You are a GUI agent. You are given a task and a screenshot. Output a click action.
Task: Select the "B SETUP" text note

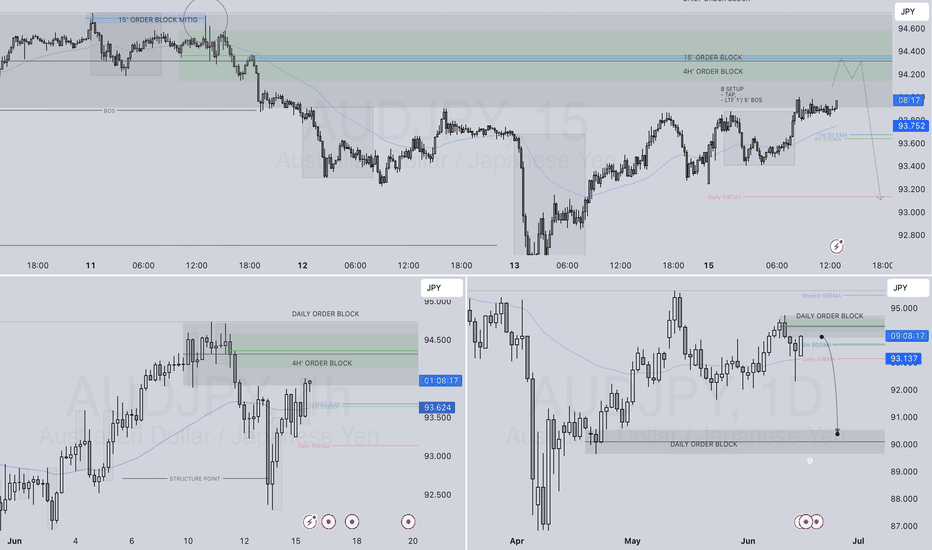pyautogui.click(x=741, y=95)
